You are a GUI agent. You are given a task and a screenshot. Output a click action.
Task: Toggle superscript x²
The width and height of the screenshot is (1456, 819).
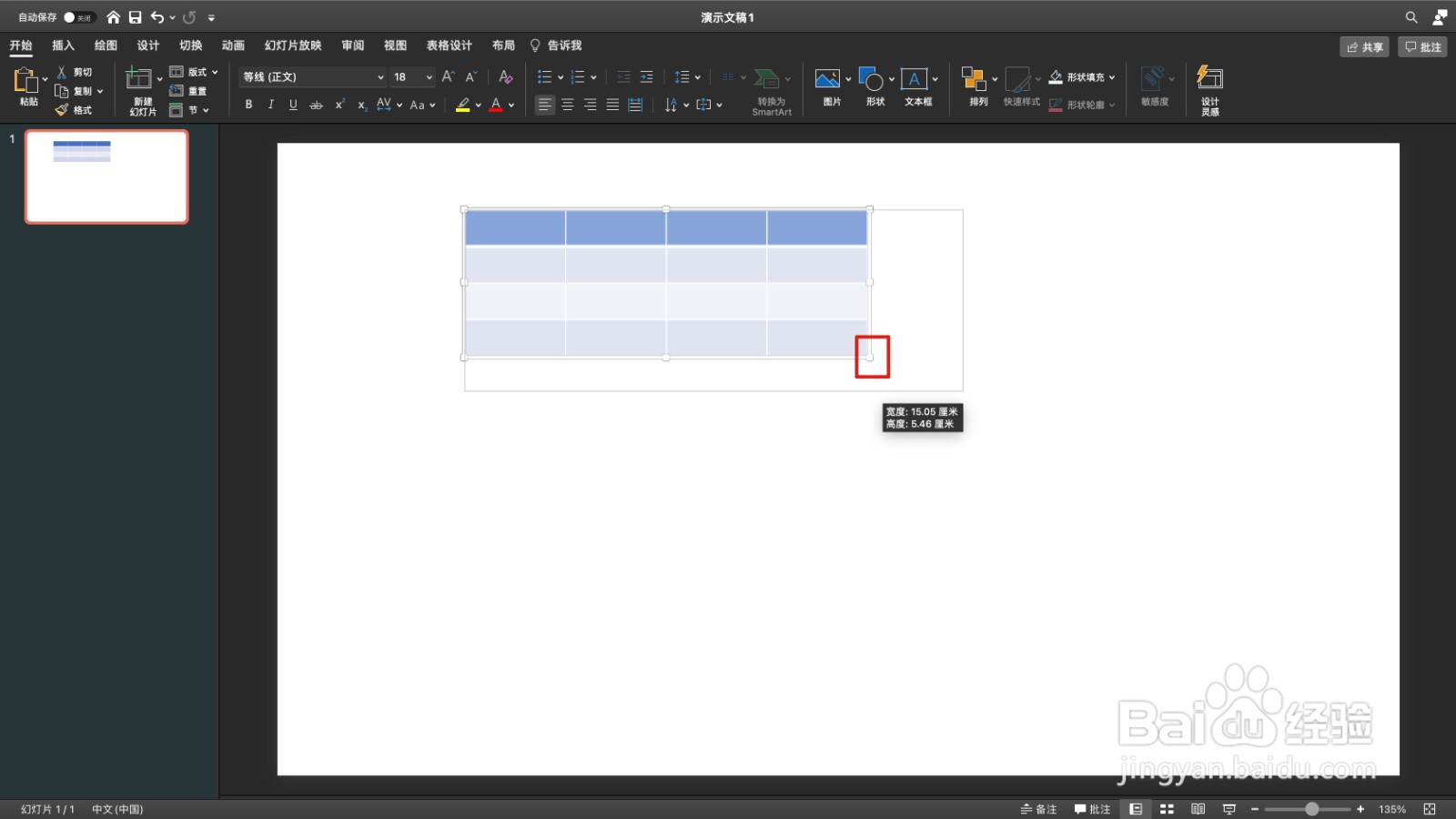pos(339,105)
